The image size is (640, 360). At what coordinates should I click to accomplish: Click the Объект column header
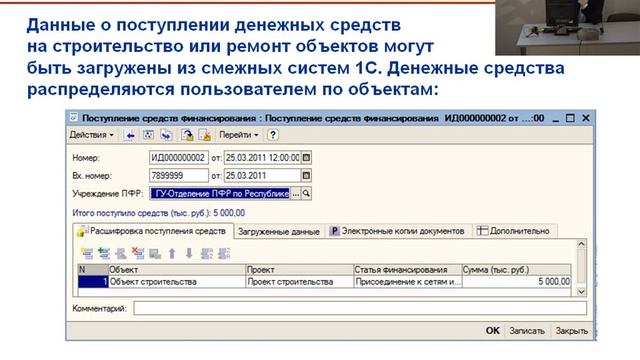pyautogui.click(x=177, y=270)
